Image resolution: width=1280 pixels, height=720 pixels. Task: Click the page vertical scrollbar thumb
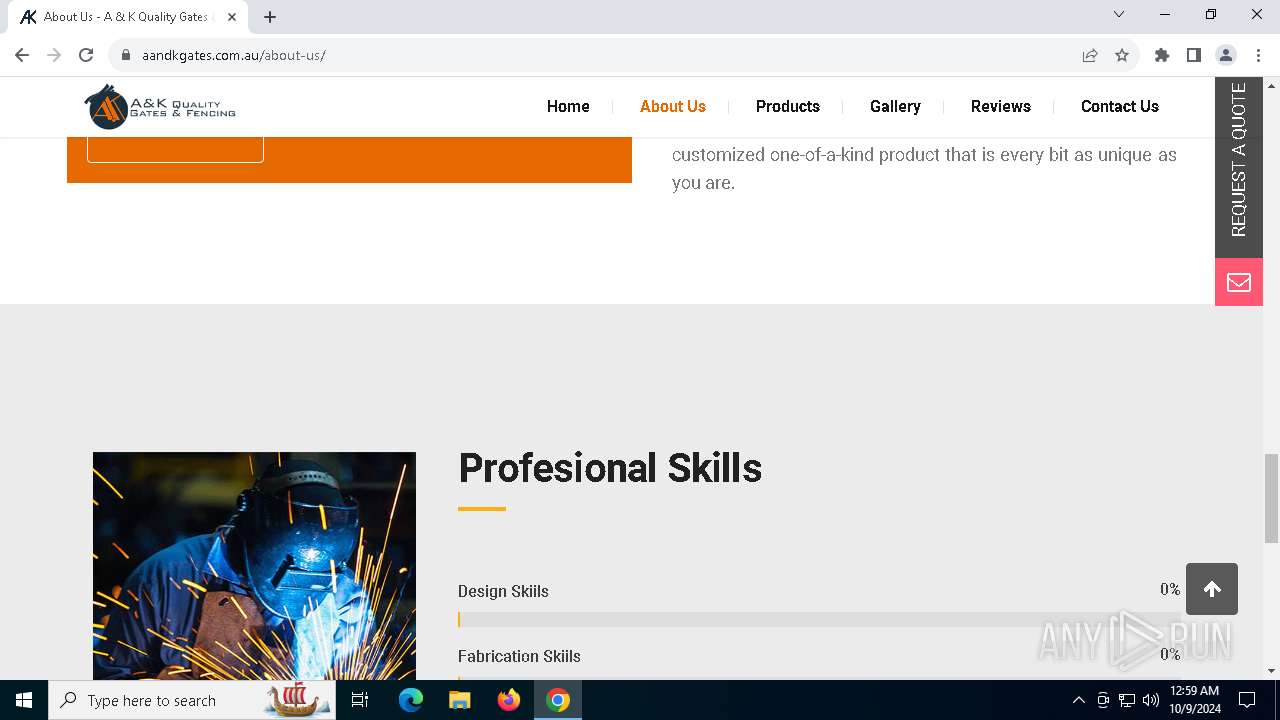click(x=1271, y=498)
